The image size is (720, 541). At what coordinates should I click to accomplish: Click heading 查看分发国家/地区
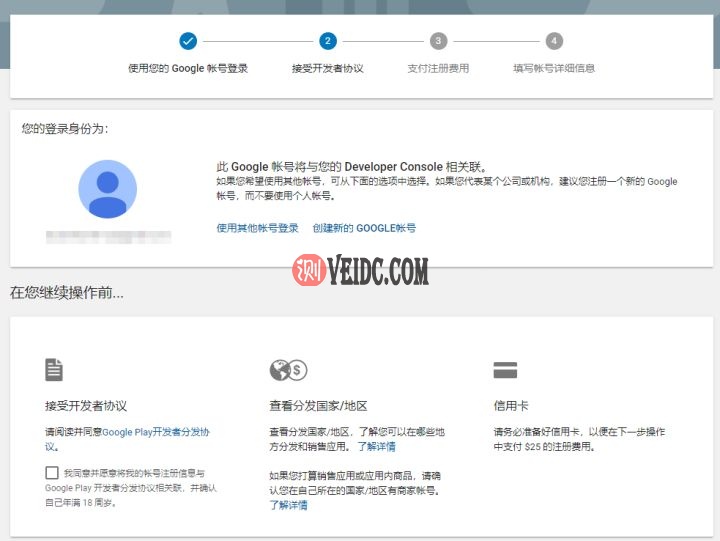click(318, 406)
